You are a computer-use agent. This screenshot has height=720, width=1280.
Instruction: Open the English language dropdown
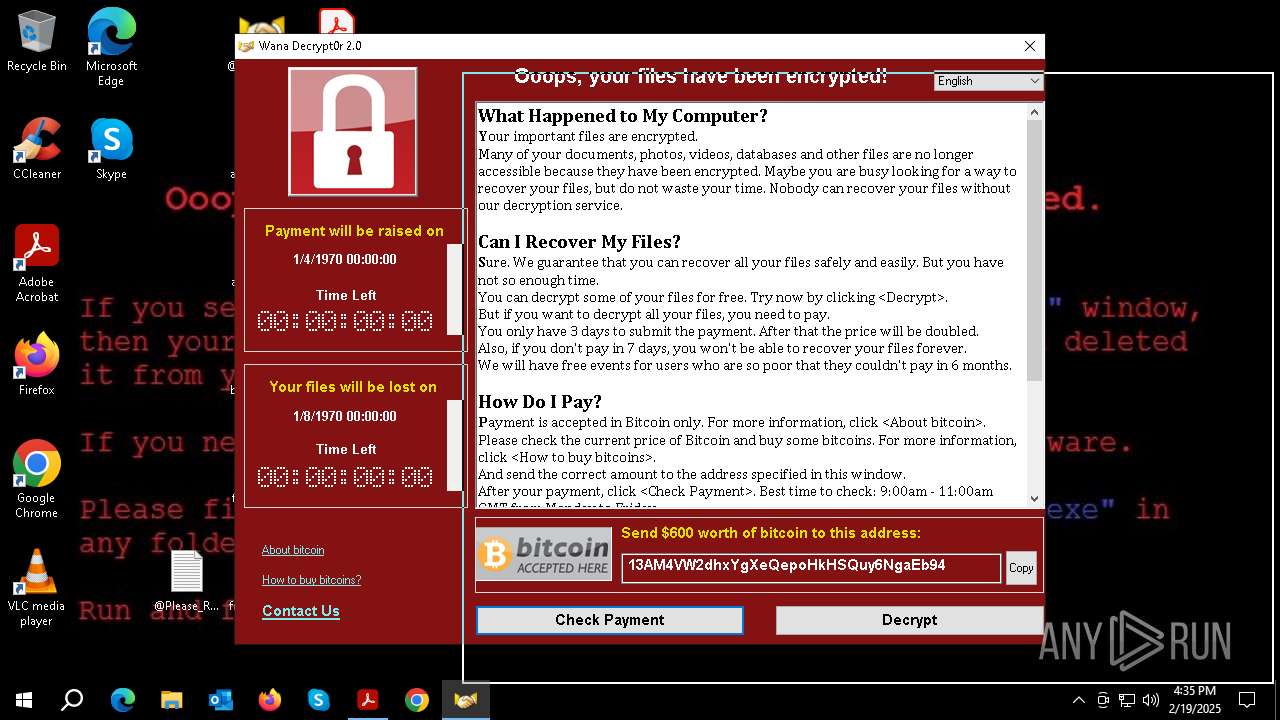point(989,81)
